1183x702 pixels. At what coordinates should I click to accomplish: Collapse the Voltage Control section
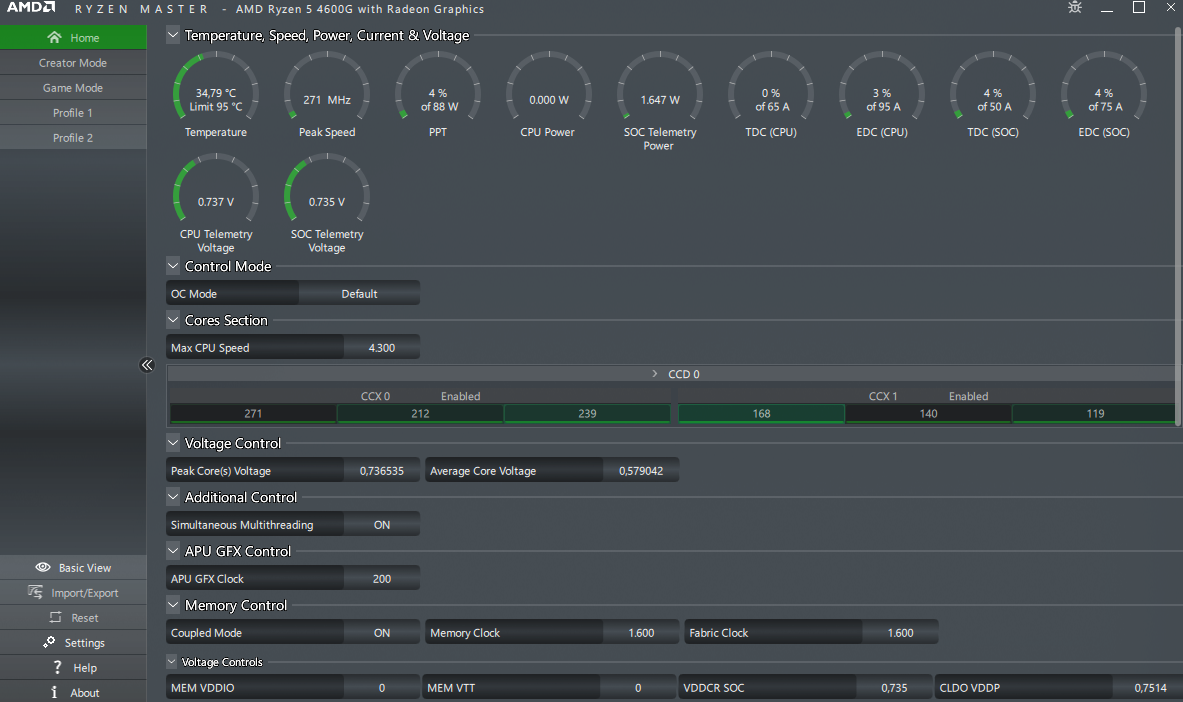(173, 443)
